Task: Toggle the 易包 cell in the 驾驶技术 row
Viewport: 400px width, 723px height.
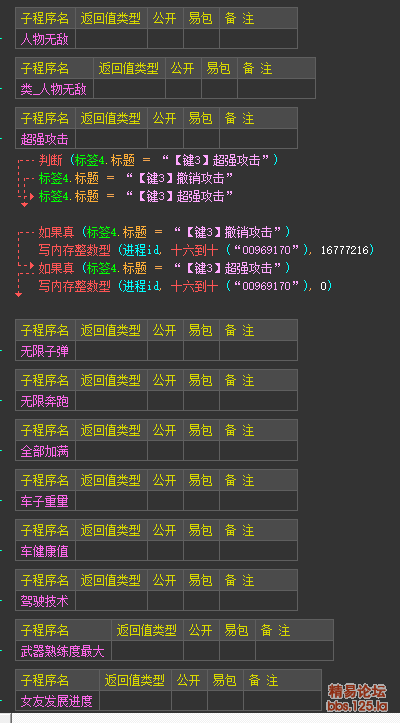Action: (201, 601)
